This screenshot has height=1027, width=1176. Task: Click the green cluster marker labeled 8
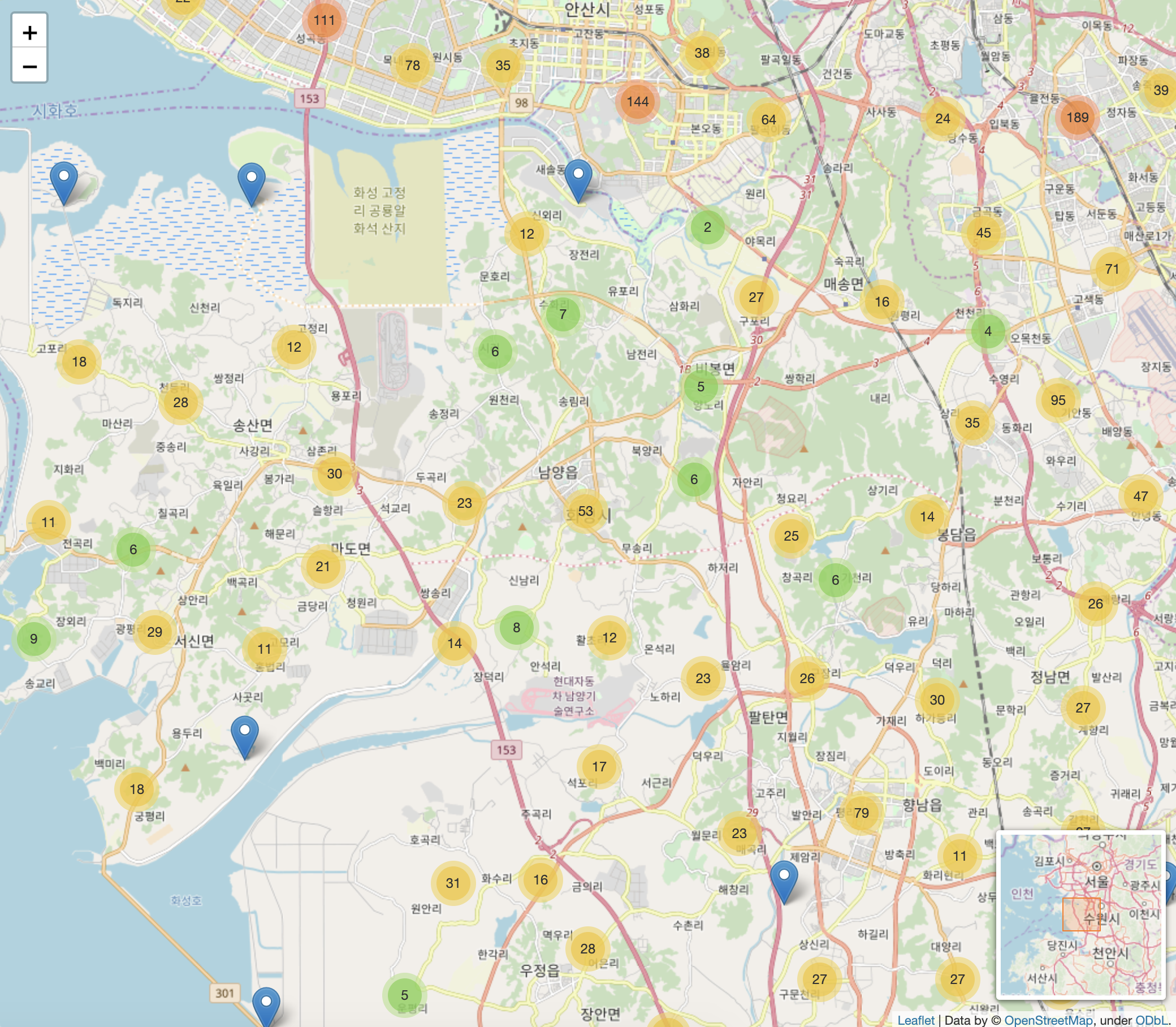point(516,628)
